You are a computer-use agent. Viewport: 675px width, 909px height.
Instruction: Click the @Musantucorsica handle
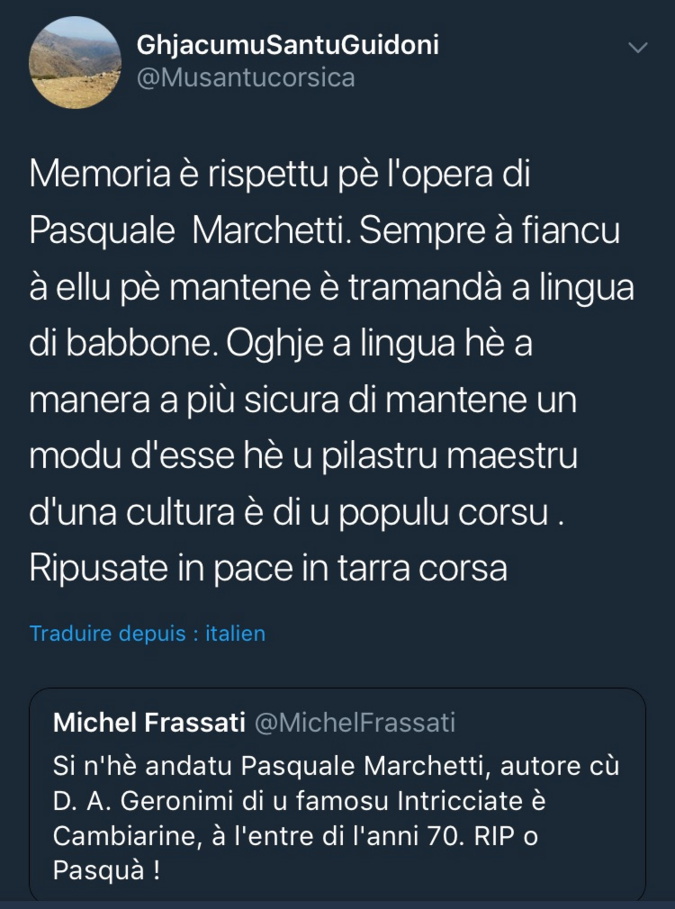coord(245,77)
